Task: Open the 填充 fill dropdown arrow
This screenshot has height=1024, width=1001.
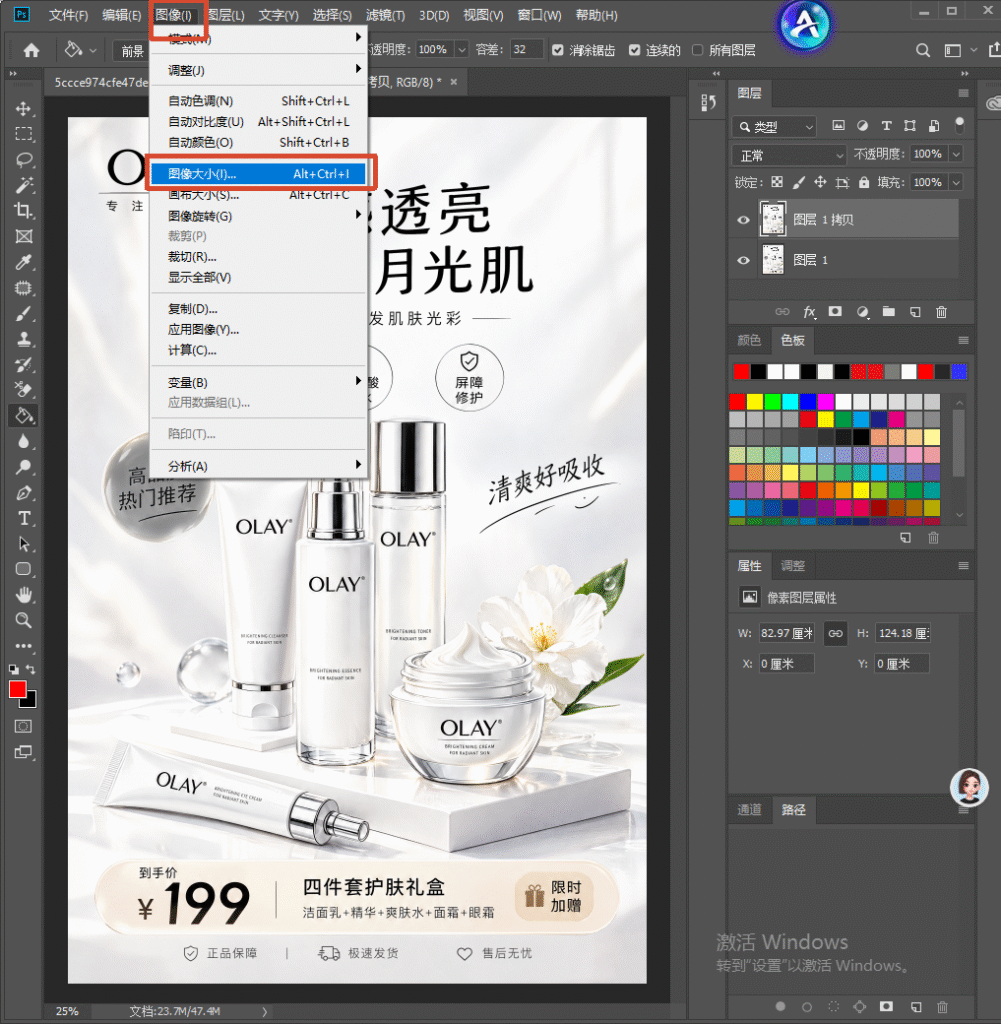Action: click(956, 182)
